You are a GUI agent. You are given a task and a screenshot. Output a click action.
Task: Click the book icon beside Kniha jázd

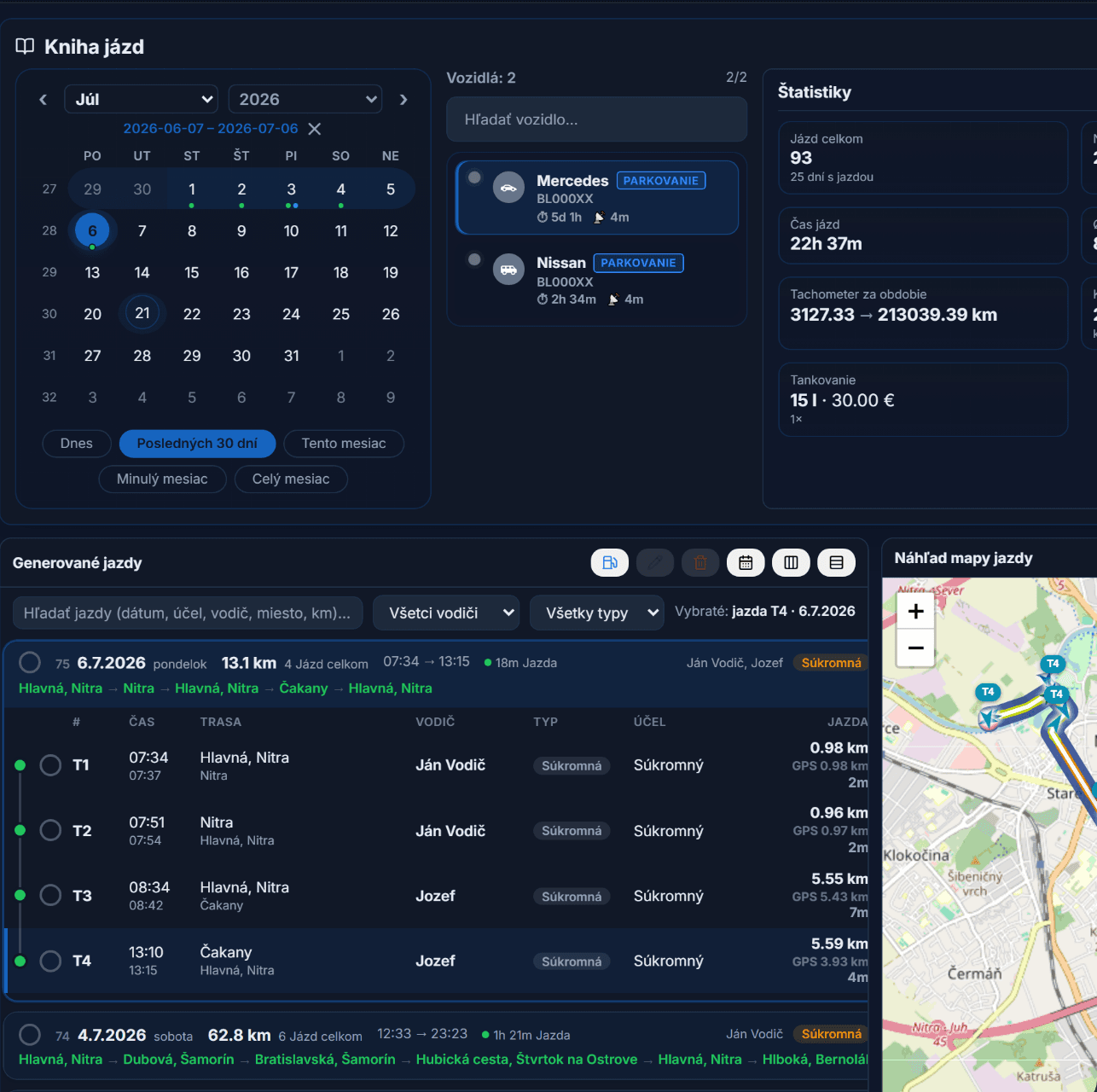[x=25, y=46]
